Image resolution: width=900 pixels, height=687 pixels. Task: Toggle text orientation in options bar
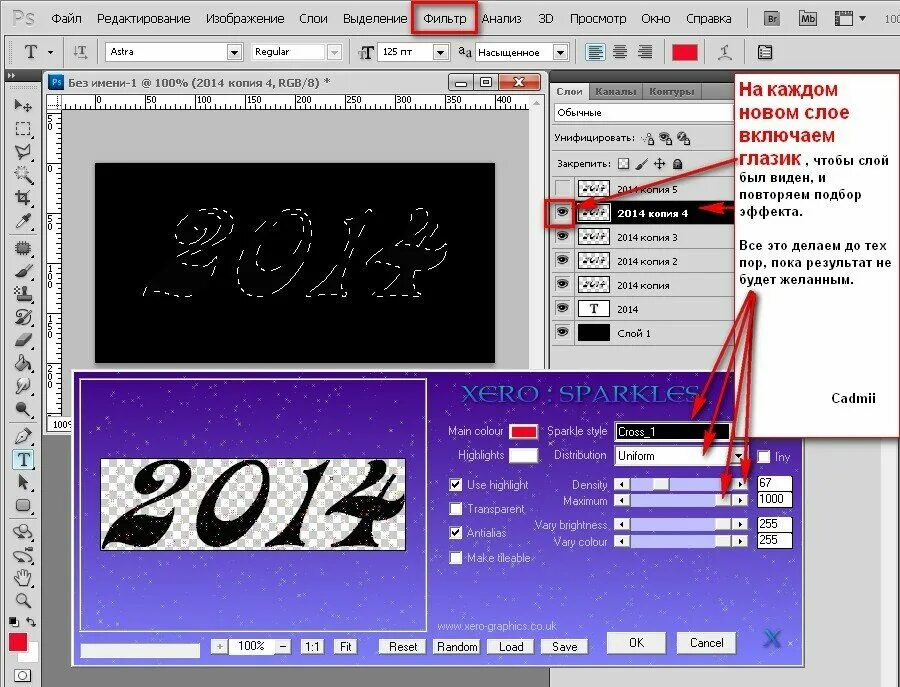[80, 52]
